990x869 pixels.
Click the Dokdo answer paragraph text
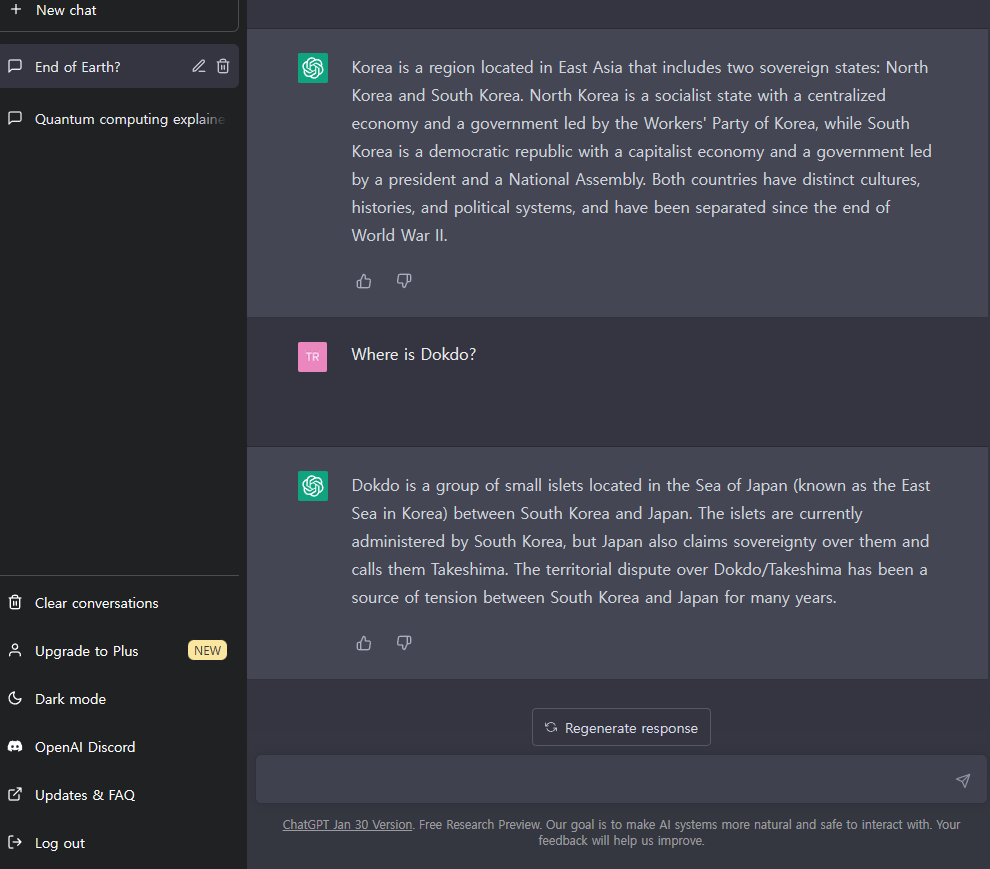point(640,541)
